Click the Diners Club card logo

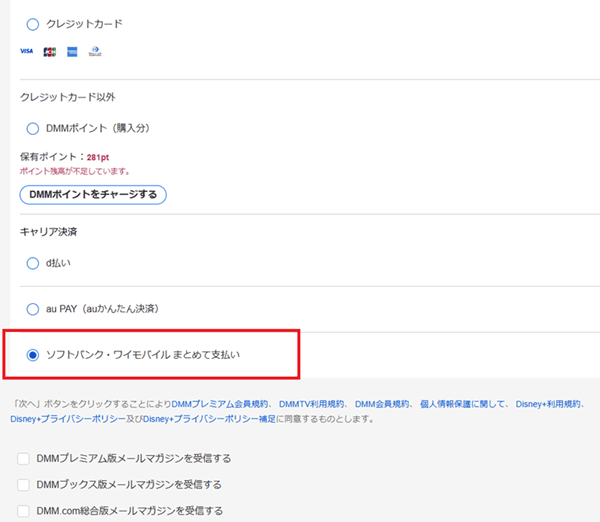coord(94,51)
